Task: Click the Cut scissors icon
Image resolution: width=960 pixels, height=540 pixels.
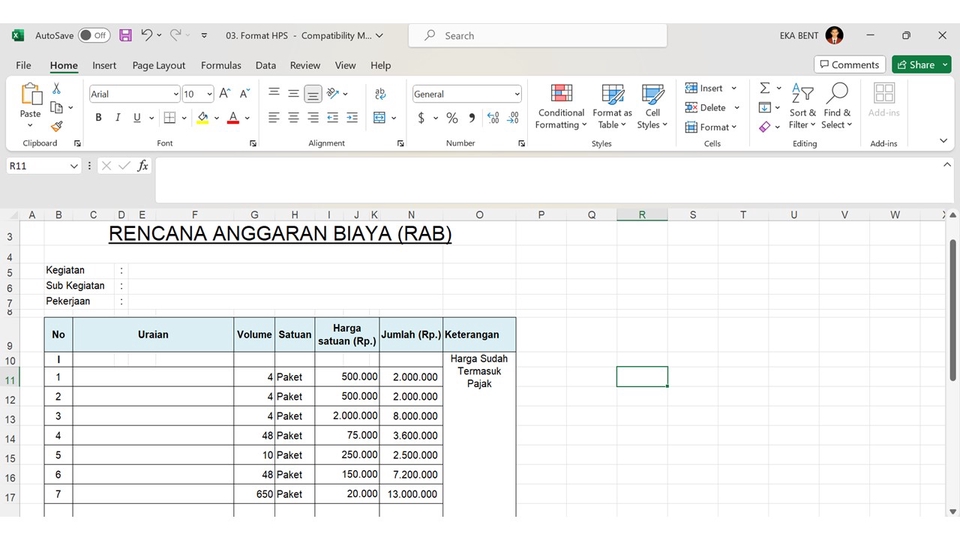Action: [56, 89]
